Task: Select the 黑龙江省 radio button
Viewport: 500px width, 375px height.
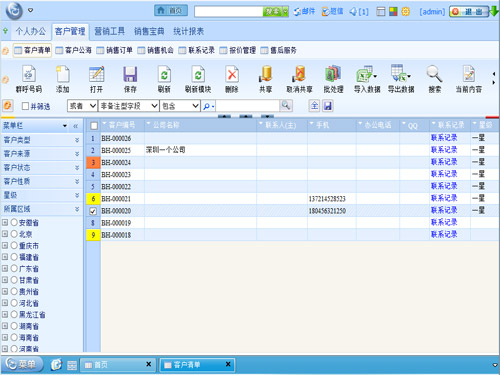Action: [14, 314]
